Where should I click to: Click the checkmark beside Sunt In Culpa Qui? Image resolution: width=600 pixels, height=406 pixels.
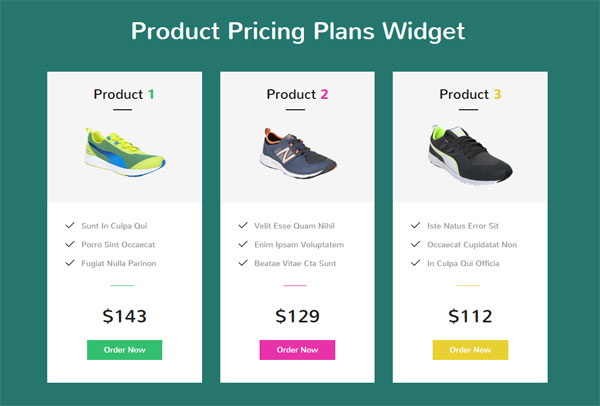[69, 226]
